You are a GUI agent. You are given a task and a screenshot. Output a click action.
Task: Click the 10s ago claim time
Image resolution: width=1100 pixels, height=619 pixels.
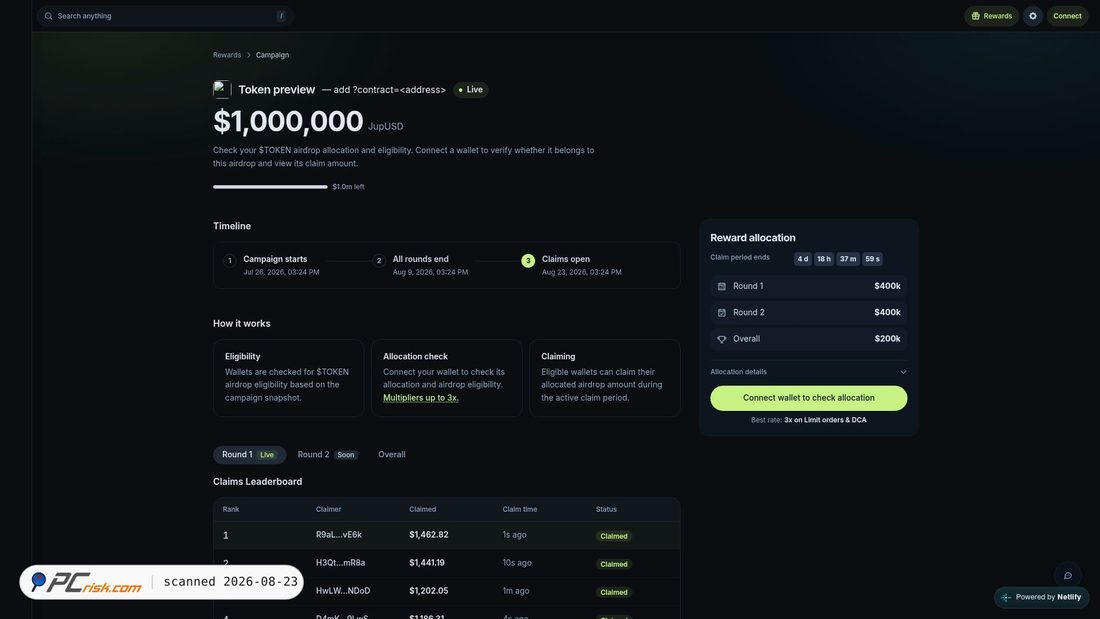[x=517, y=563]
